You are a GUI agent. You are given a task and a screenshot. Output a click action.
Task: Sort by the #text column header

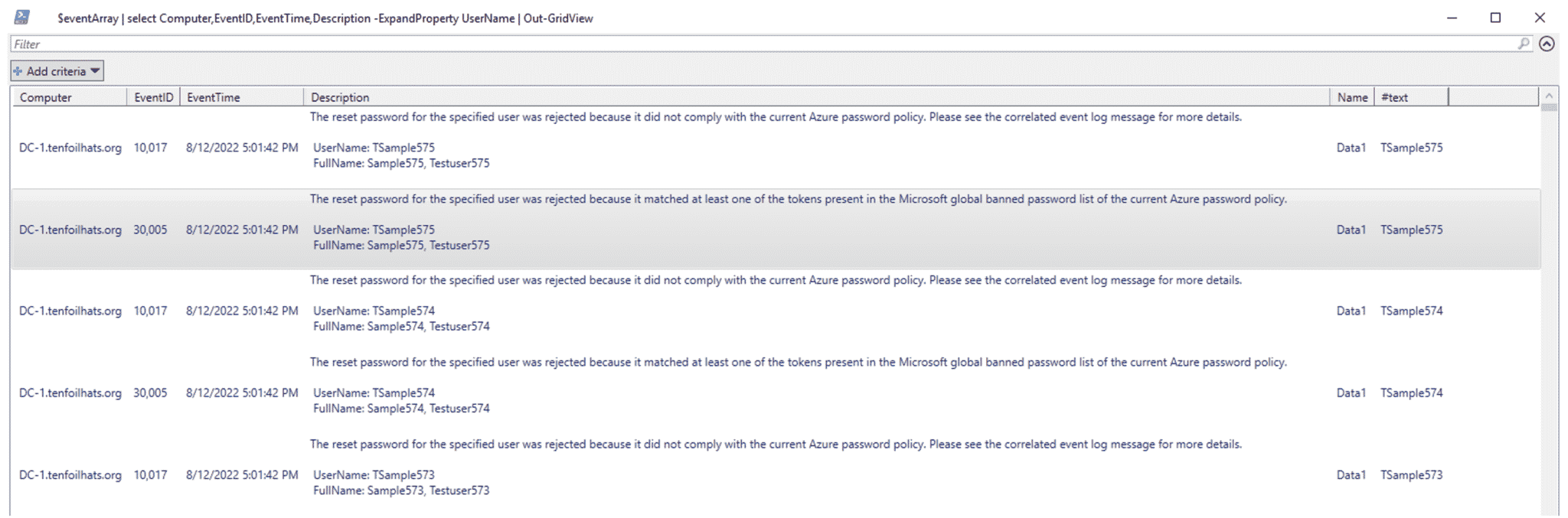click(x=1396, y=97)
